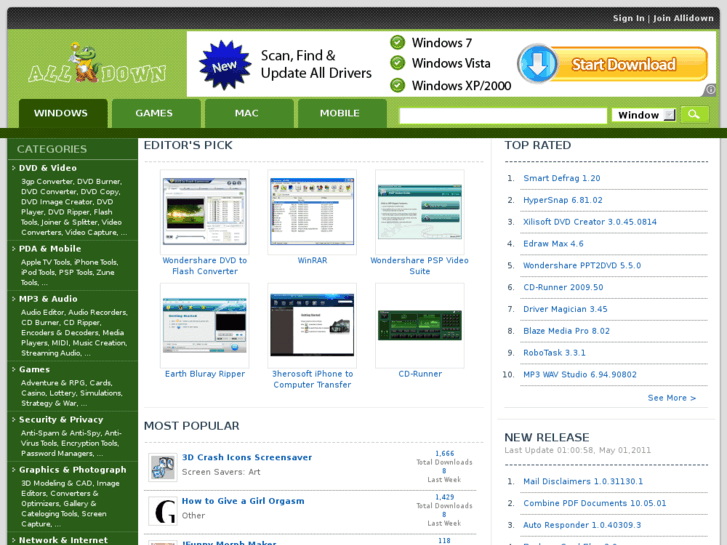Image resolution: width=727 pixels, height=545 pixels.
Task: Open CD-Runner 2009.50 link
Action: pos(563,287)
